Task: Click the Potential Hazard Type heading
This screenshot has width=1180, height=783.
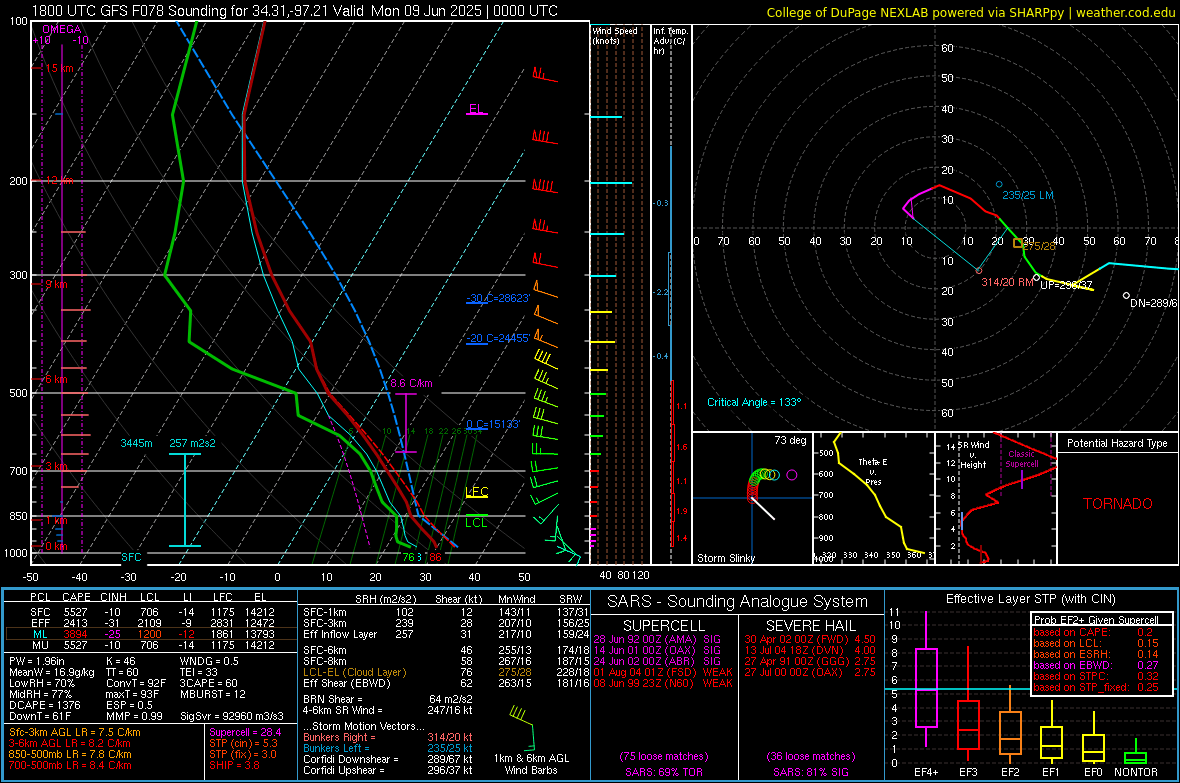Action: pos(1118,443)
